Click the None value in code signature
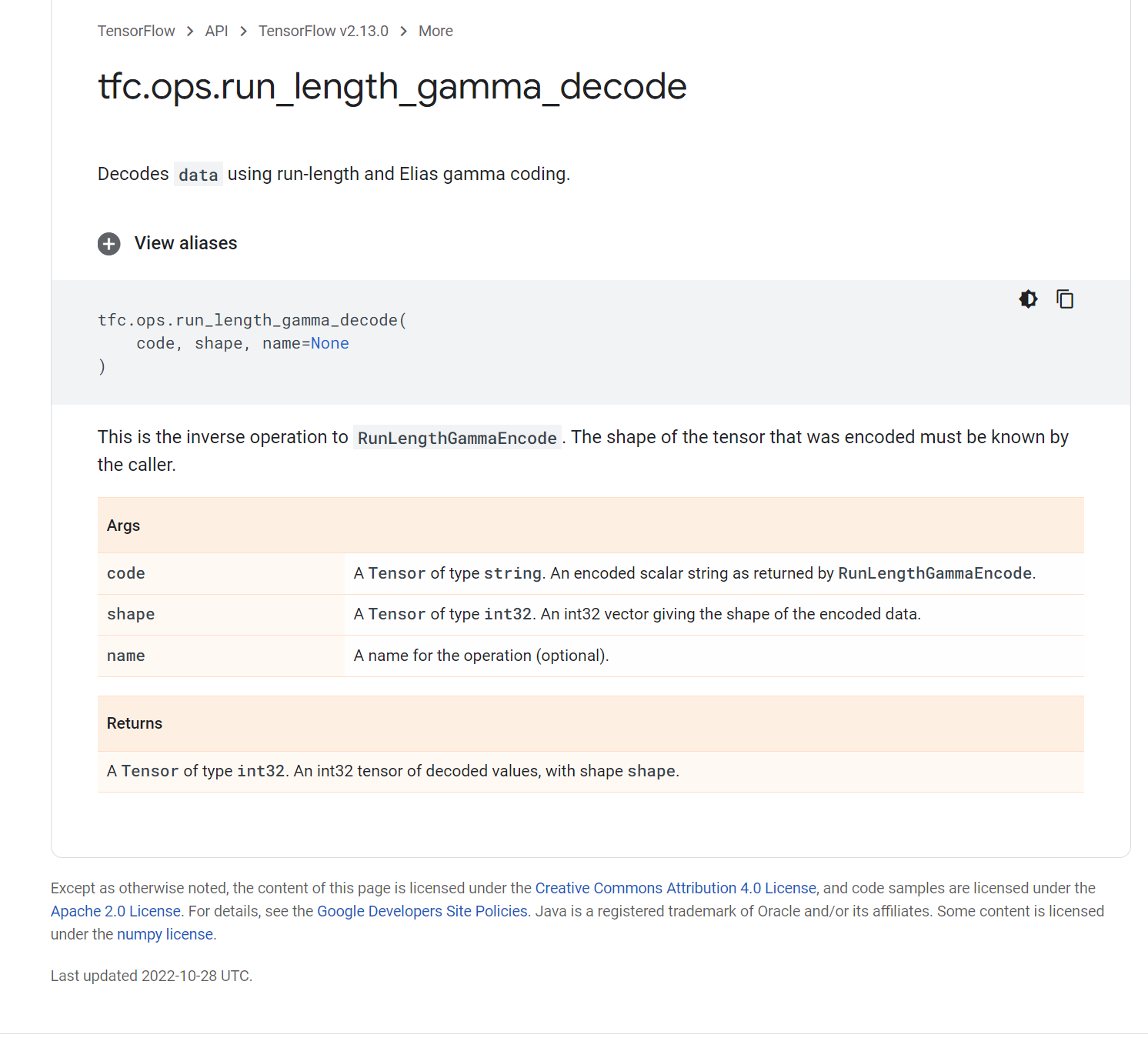 point(330,343)
